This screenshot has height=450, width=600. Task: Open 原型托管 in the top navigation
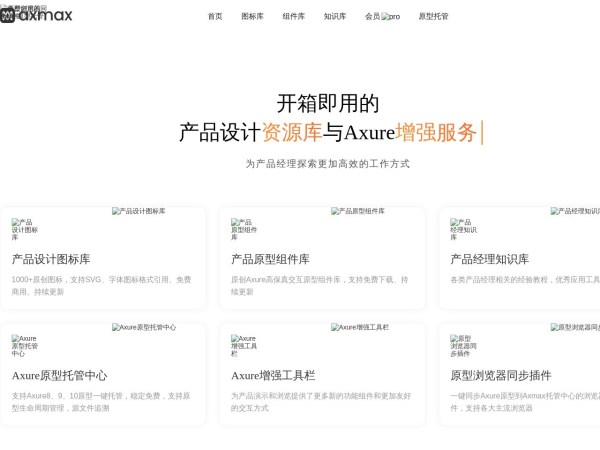point(433,17)
